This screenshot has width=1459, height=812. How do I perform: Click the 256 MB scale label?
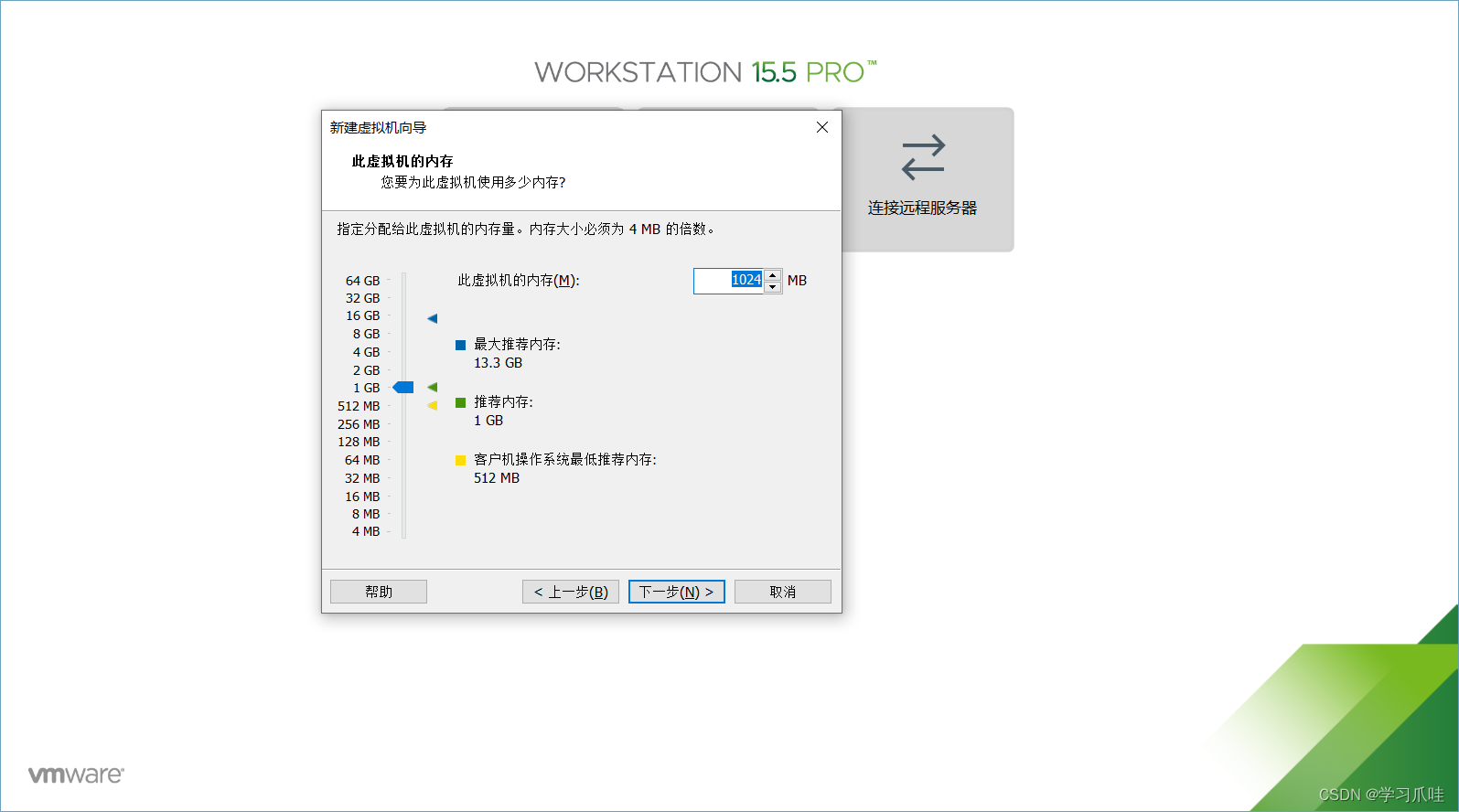(x=359, y=424)
